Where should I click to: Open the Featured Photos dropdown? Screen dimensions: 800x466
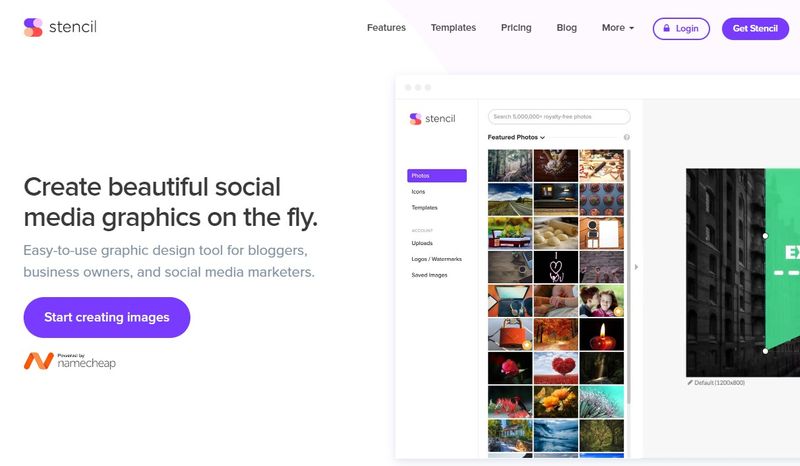tap(517, 137)
